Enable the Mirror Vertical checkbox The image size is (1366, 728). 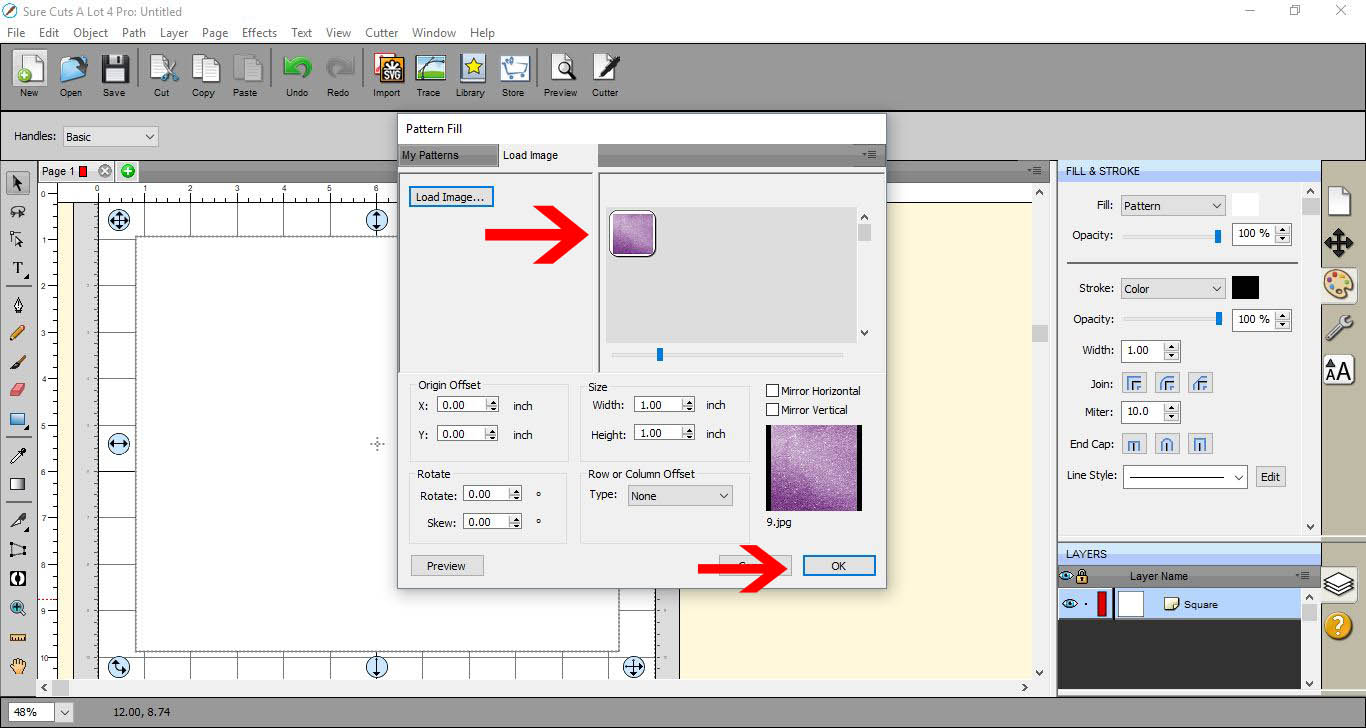click(772, 410)
